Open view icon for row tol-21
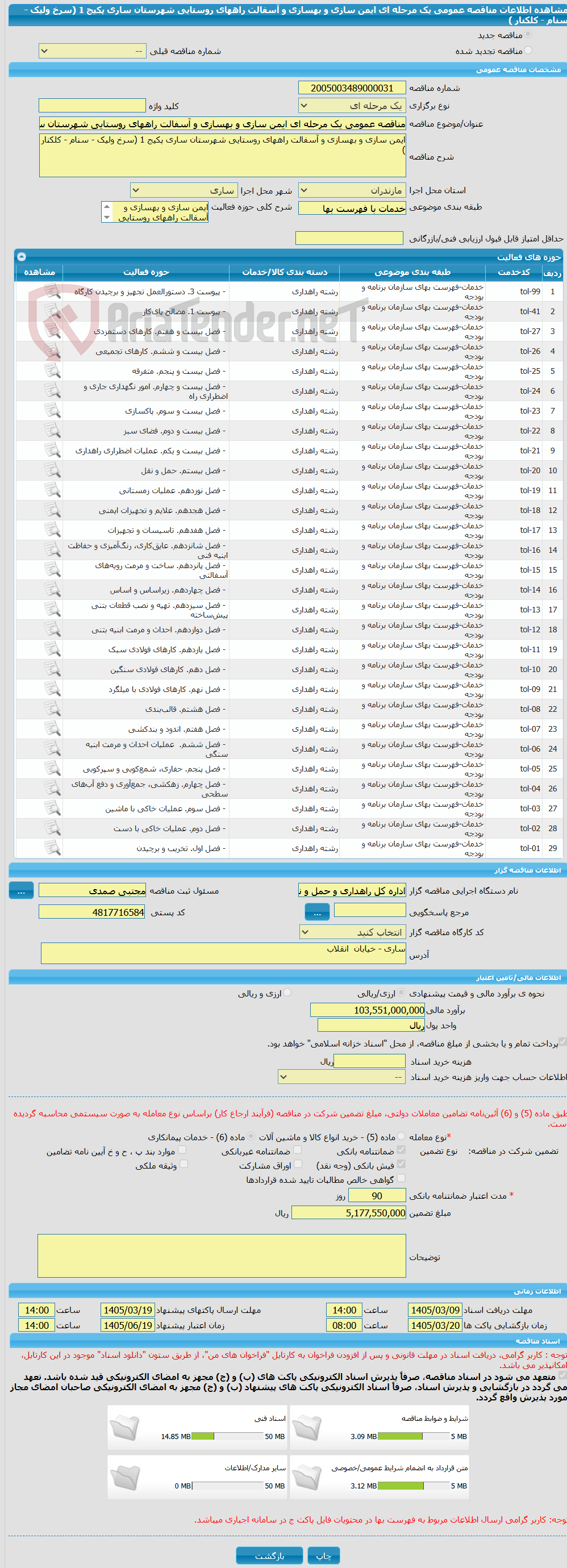 (x=52, y=451)
